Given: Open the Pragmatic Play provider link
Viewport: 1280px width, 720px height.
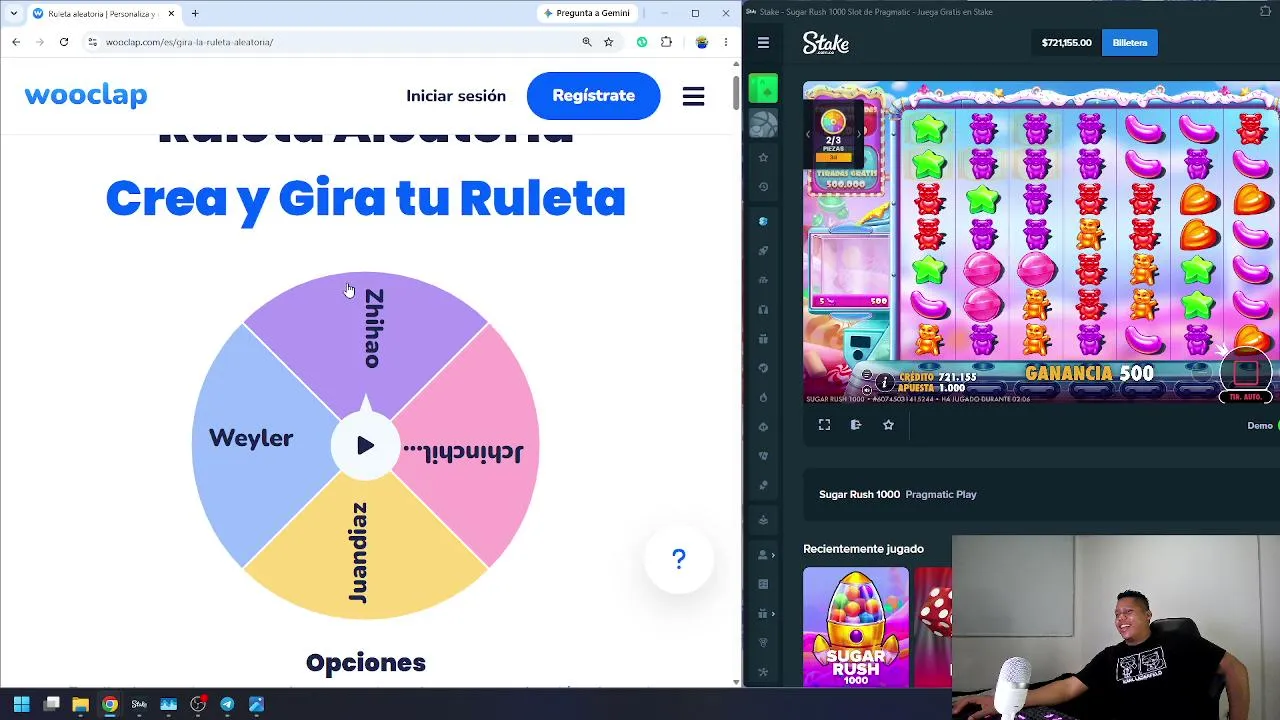Looking at the screenshot, I should 941,494.
